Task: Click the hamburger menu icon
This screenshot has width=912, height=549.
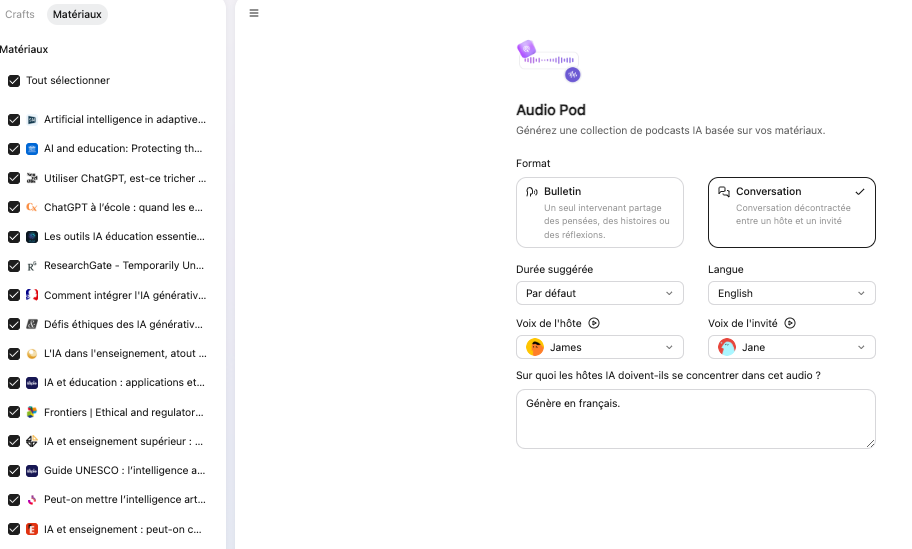Action: point(254,13)
